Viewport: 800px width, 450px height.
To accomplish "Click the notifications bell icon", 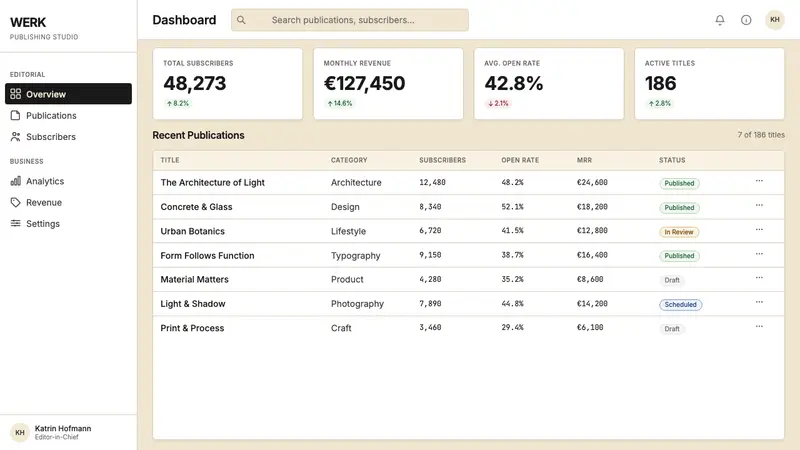I will [x=719, y=20].
